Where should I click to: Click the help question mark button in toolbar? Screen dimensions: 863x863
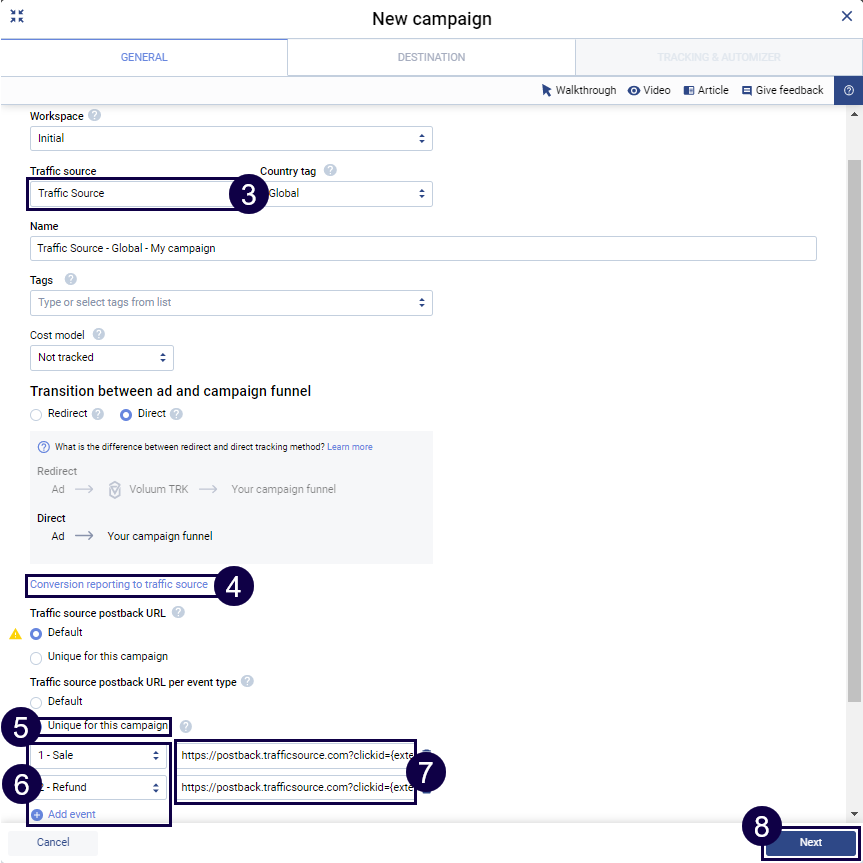click(x=848, y=90)
